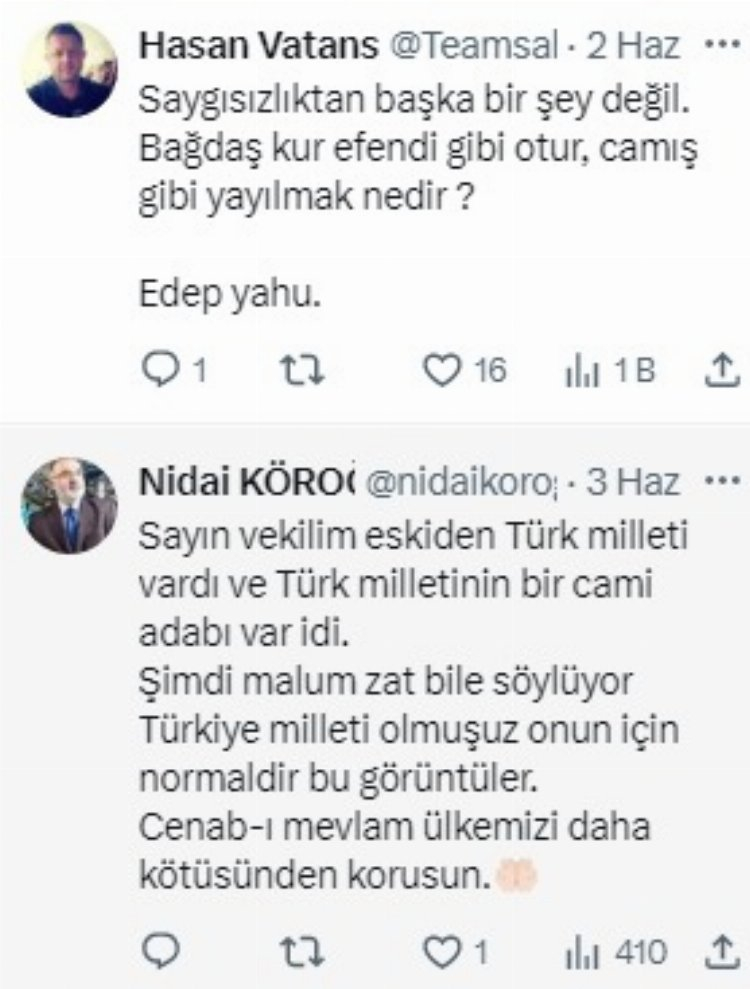Open Nidai KÖROĞLU's profile picture
Viewport: 750px width, 989px height.
click(x=70, y=506)
